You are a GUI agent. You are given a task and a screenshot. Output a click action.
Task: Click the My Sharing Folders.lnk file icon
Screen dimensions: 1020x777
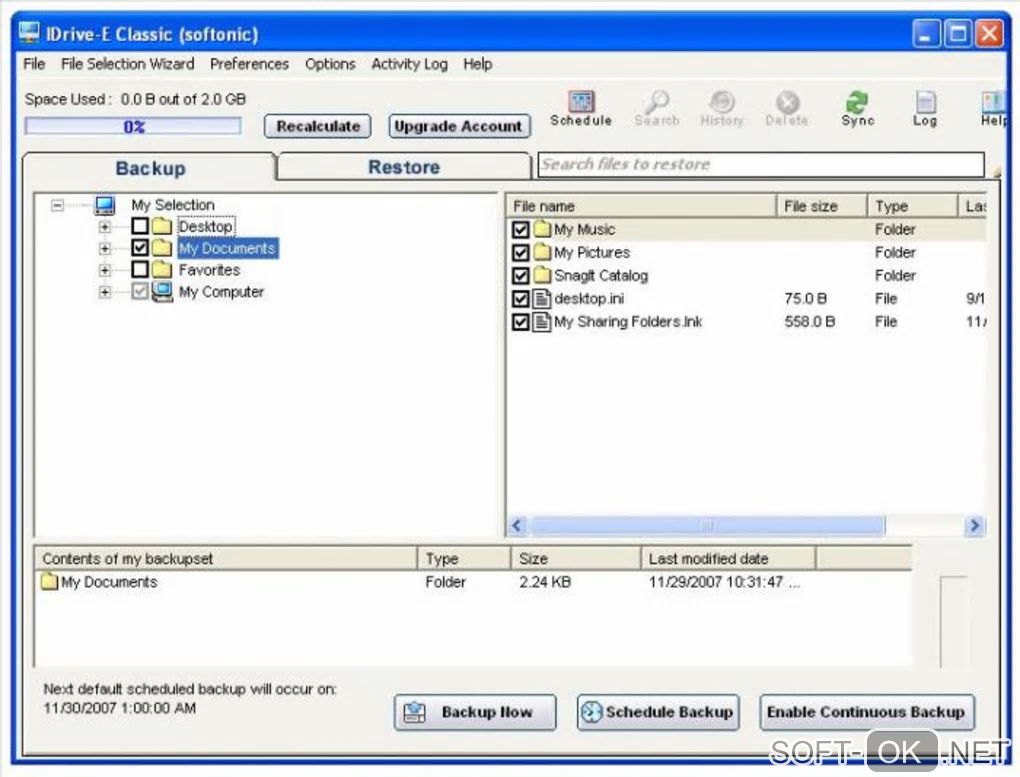pyautogui.click(x=541, y=321)
